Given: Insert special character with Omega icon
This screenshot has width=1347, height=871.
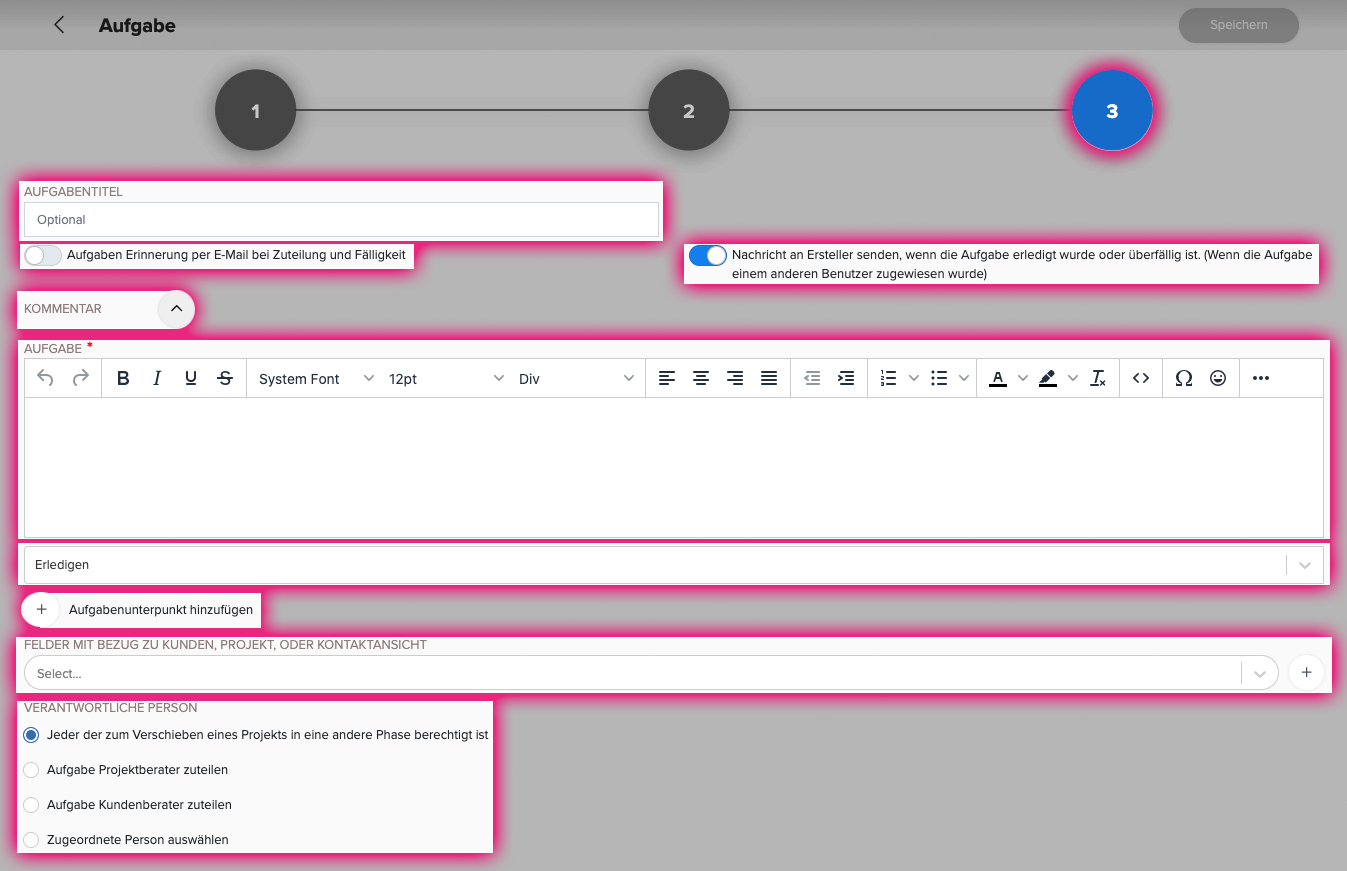Looking at the screenshot, I should [x=1184, y=378].
